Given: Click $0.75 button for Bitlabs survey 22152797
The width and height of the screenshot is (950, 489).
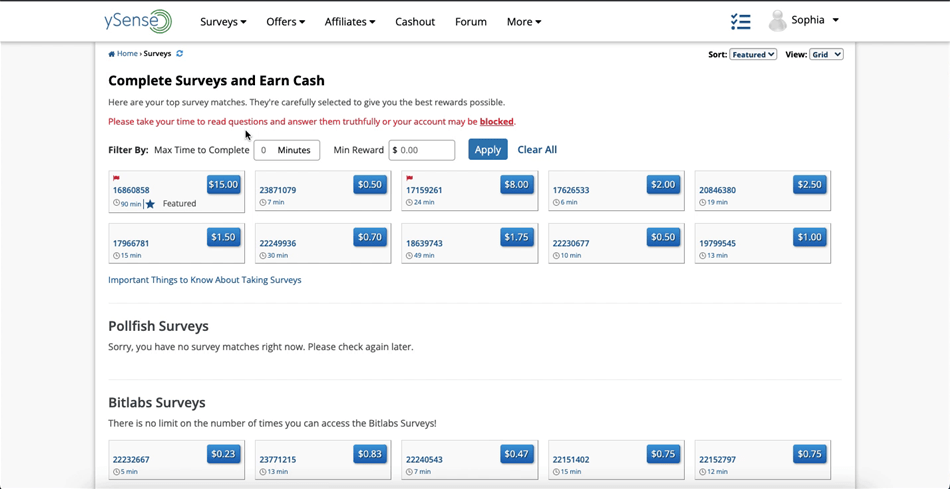Looking at the screenshot, I should (x=809, y=454).
